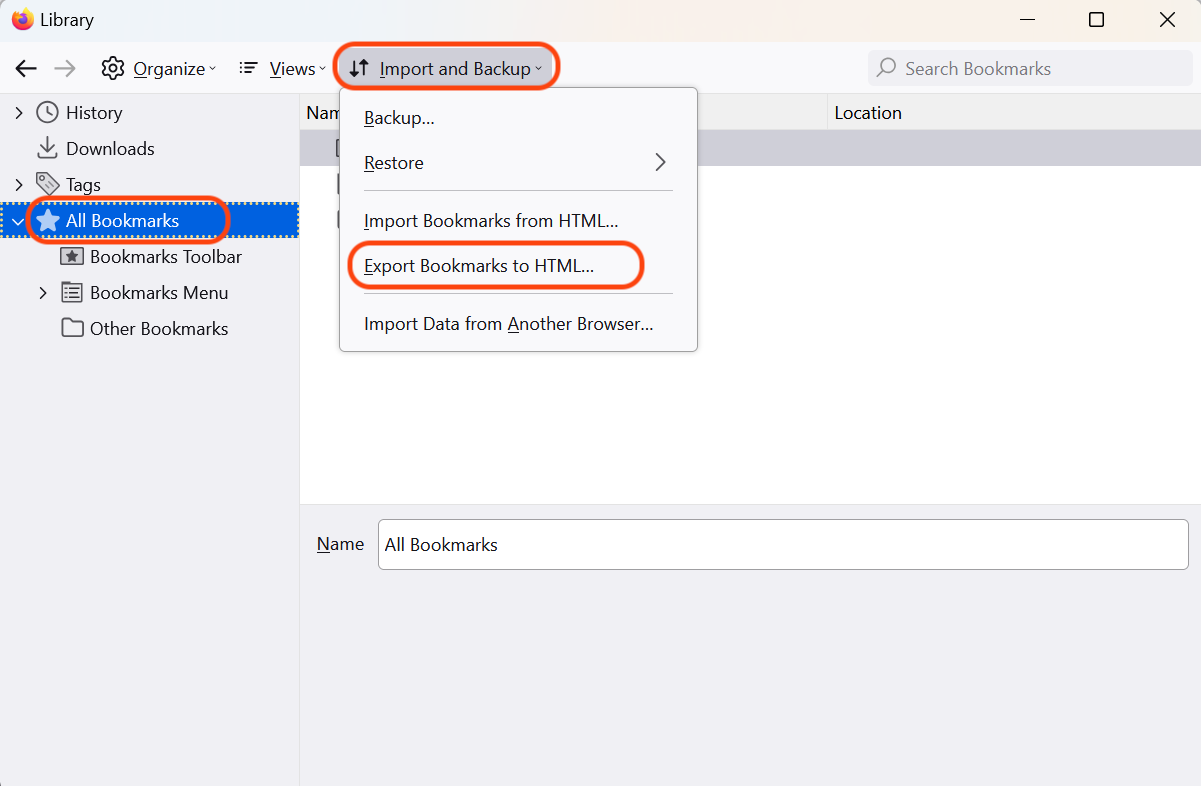Viewport: 1201px width, 786px height.
Task: Click the Name field containing All Bookmarks
Action: pyautogui.click(x=783, y=545)
